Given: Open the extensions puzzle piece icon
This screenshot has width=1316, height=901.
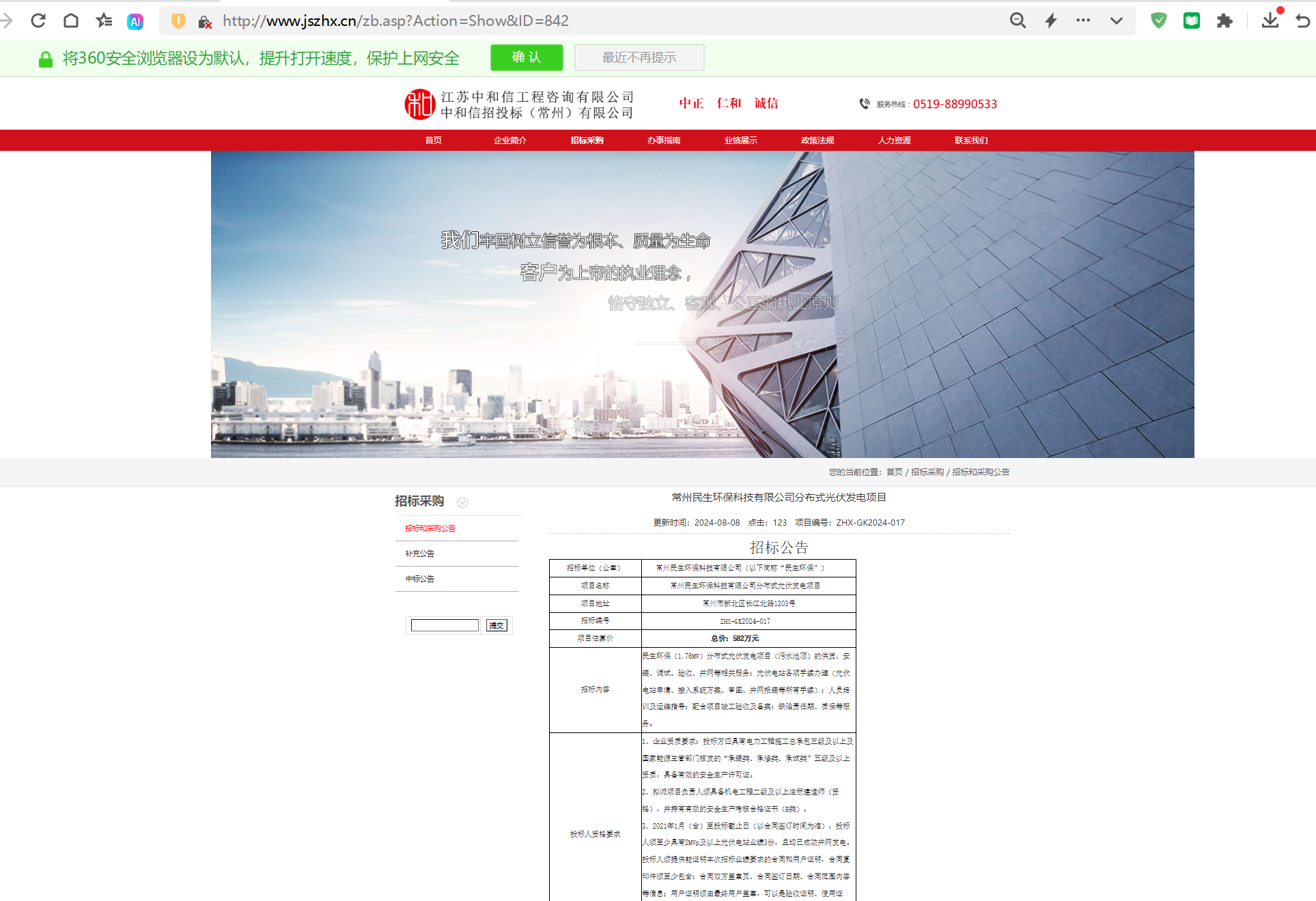Looking at the screenshot, I should click(1224, 20).
